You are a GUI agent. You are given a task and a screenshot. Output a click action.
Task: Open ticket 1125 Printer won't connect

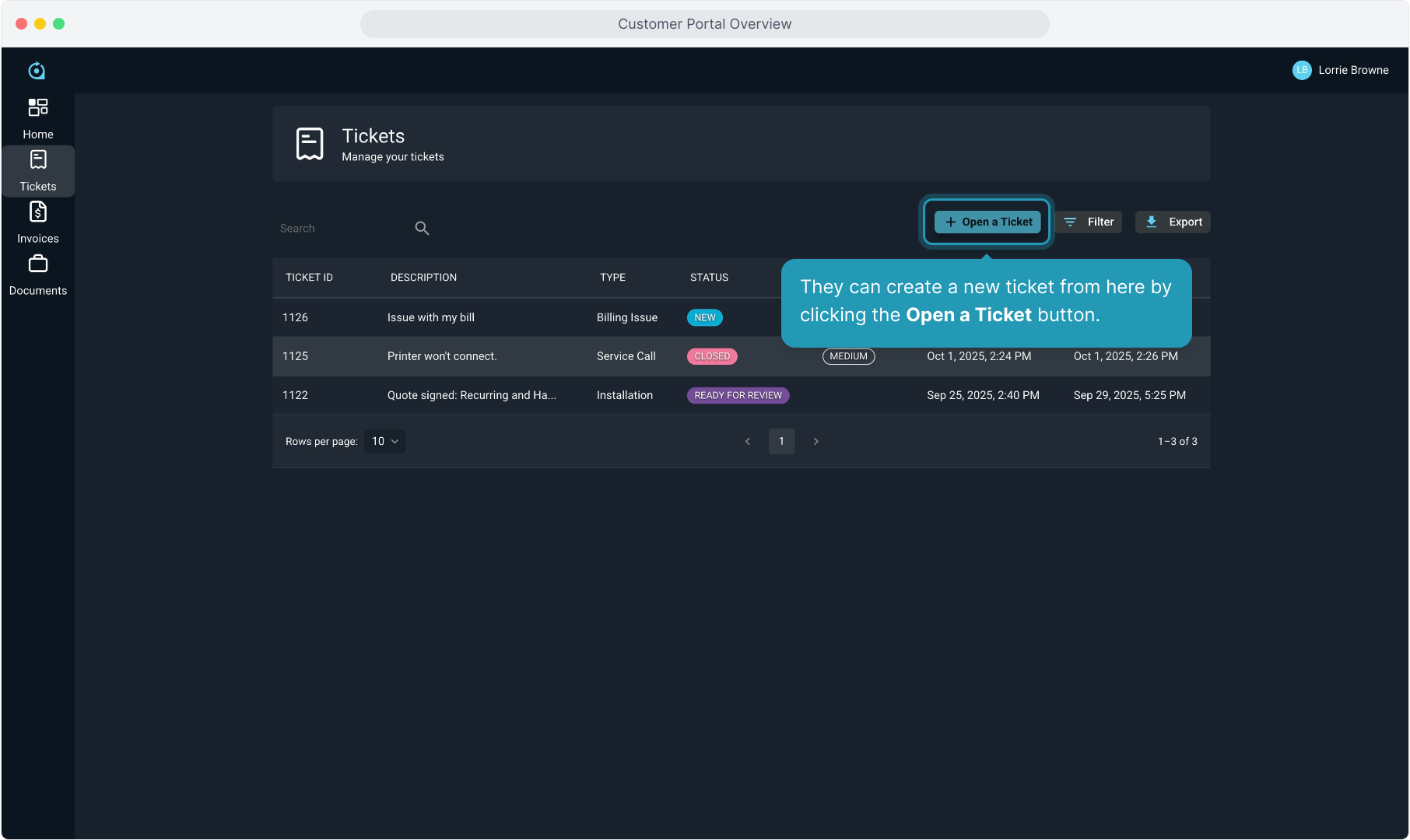[441, 356]
